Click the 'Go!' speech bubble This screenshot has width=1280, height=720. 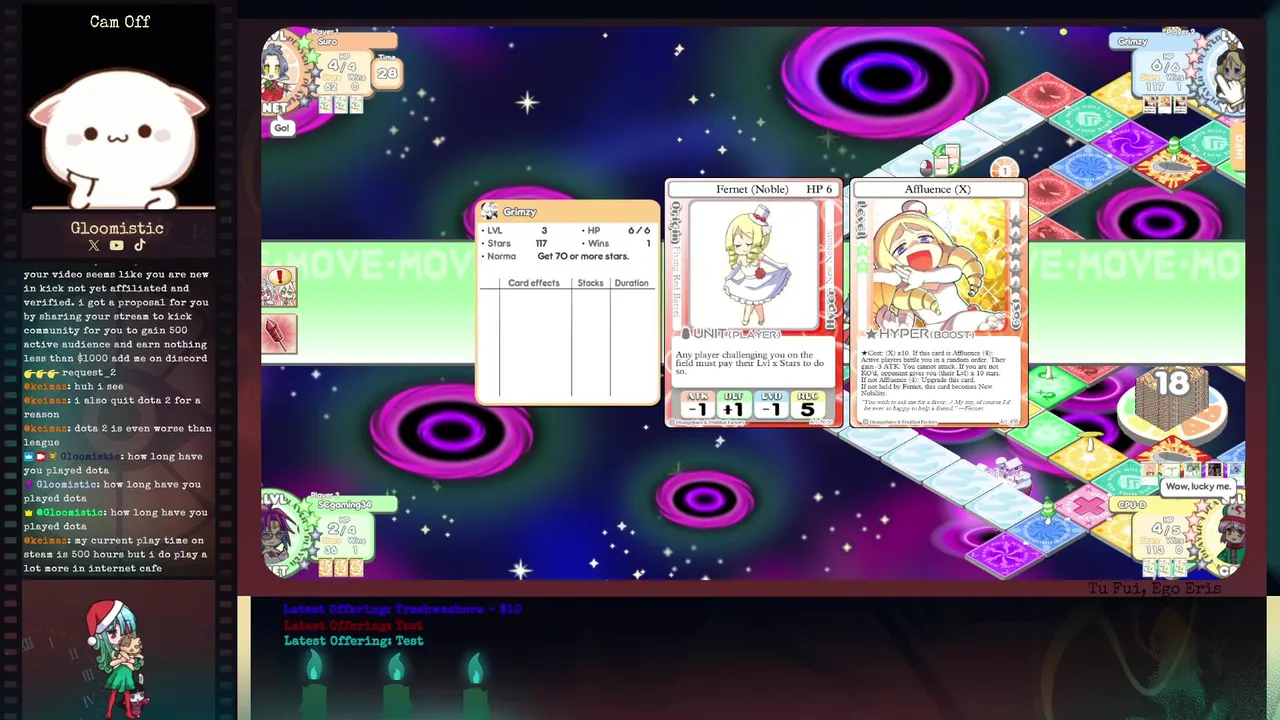[x=282, y=128]
